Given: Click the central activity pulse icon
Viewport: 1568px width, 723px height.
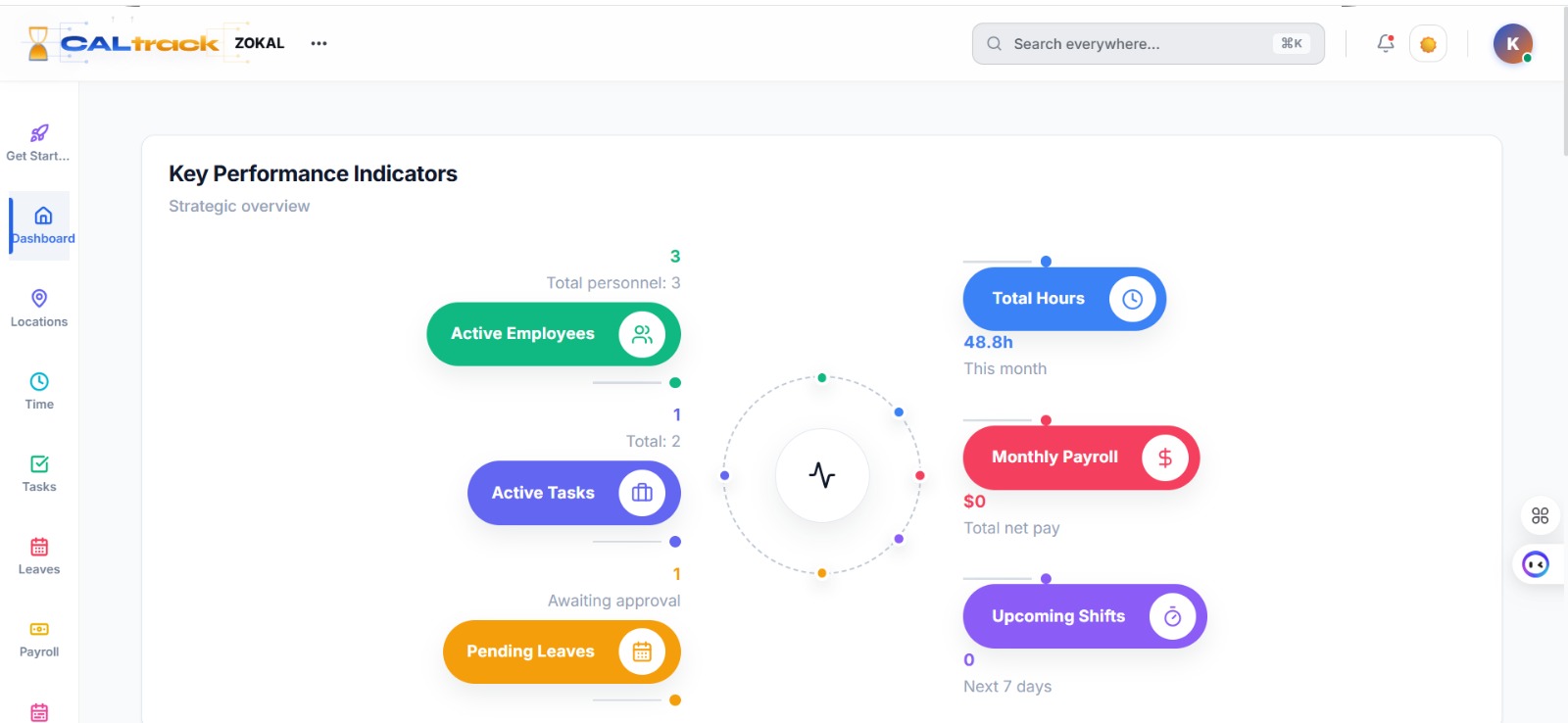Looking at the screenshot, I should 822,475.
